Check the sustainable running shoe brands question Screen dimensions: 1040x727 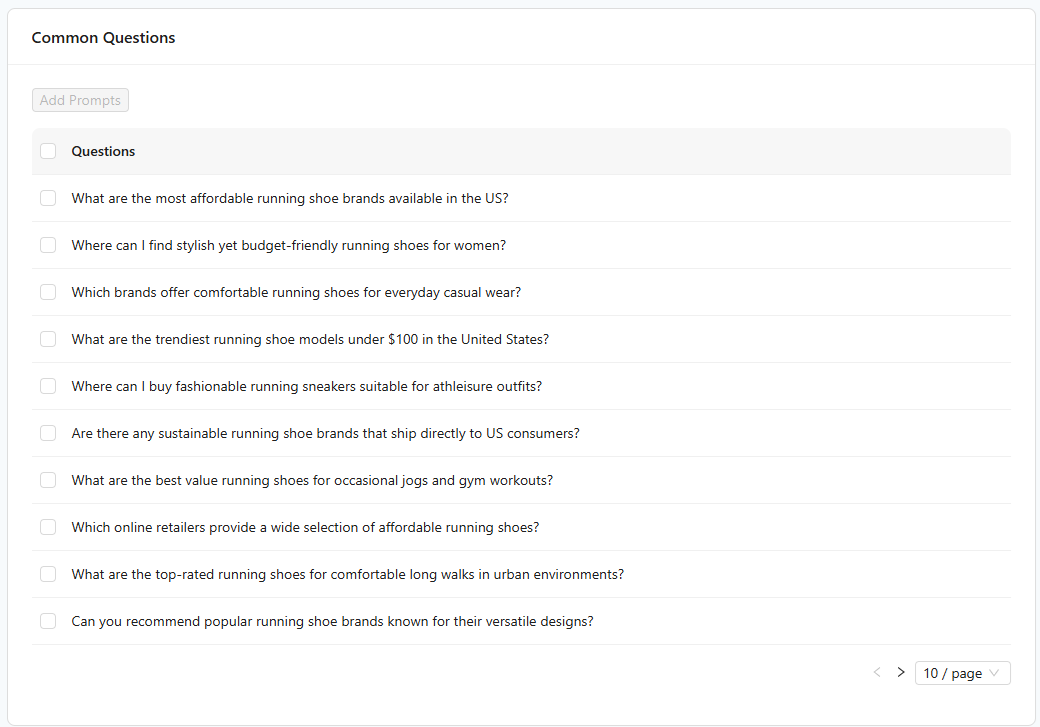tap(48, 433)
